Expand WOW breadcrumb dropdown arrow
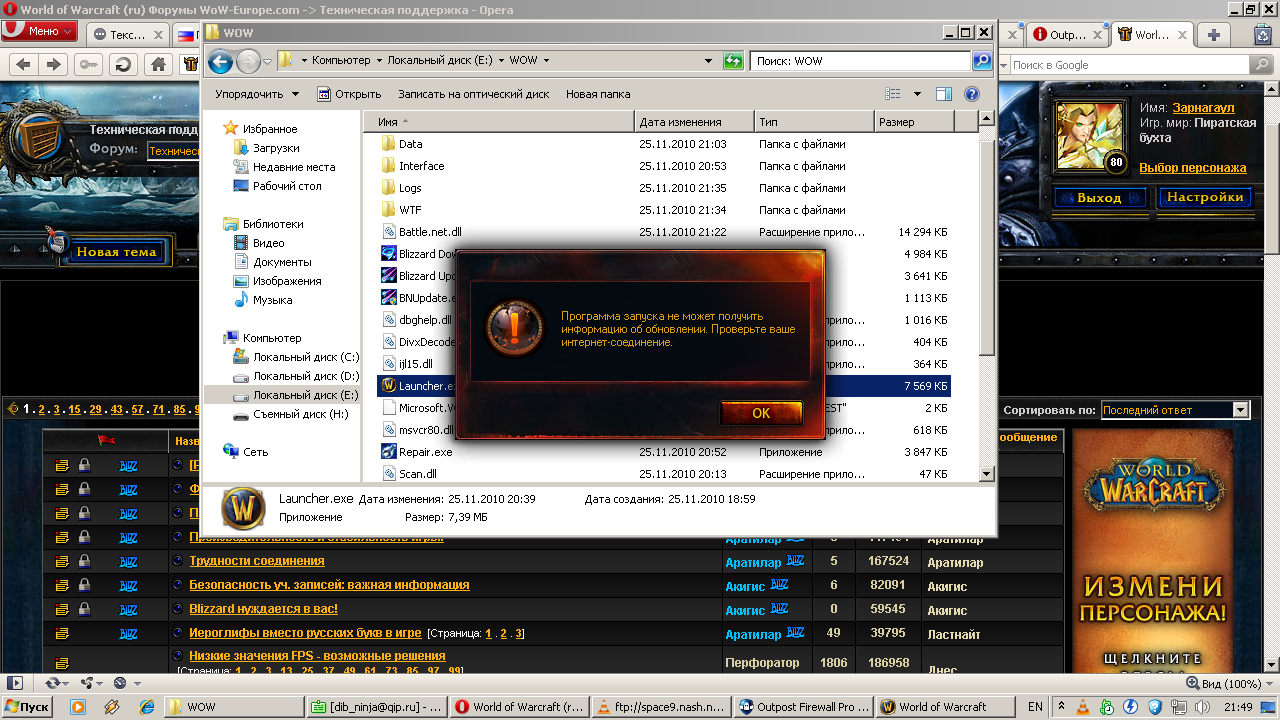Screen dimensions: 1280x720 [x=546, y=60]
